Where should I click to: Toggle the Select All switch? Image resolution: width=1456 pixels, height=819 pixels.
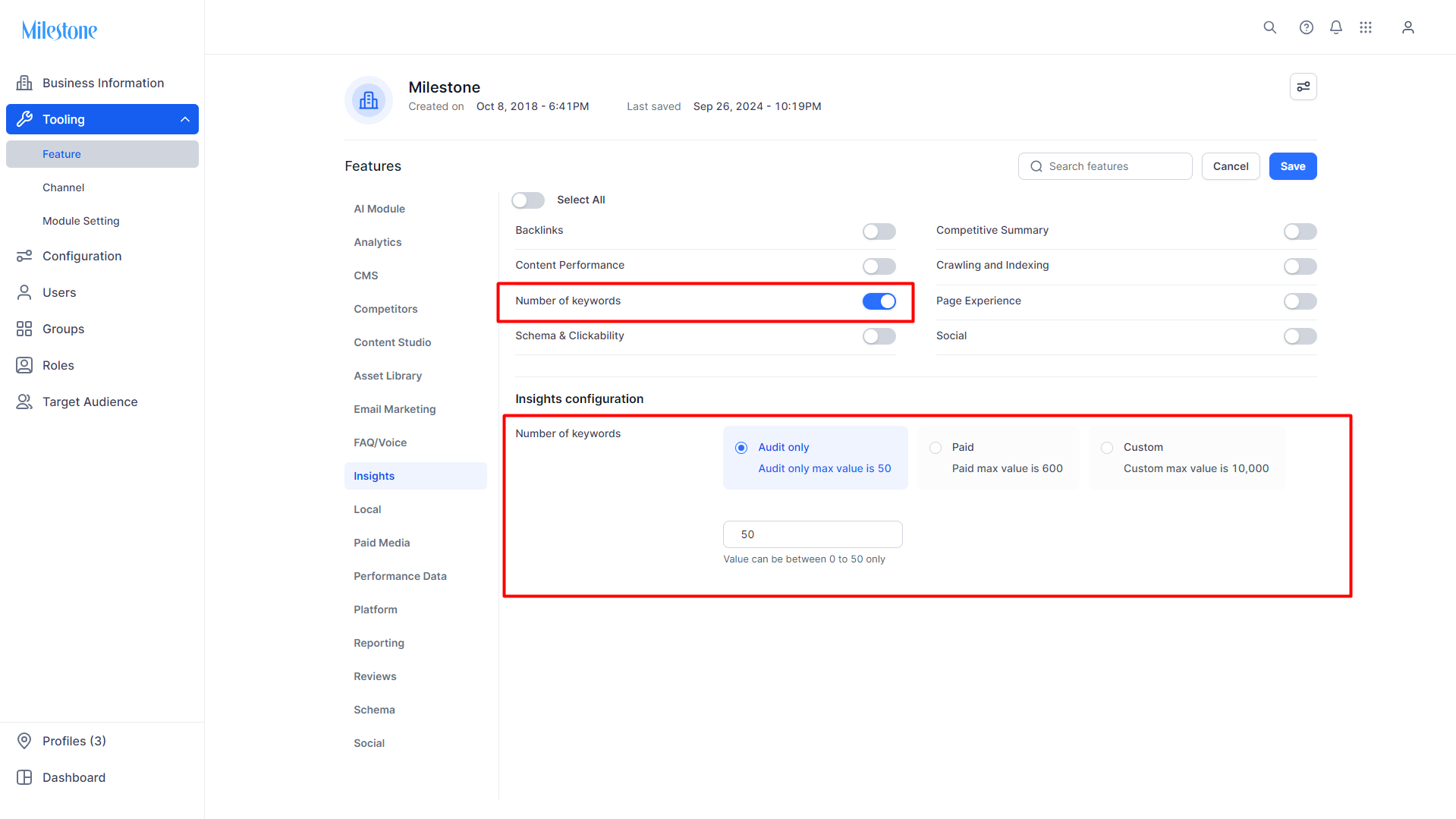click(527, 200)
